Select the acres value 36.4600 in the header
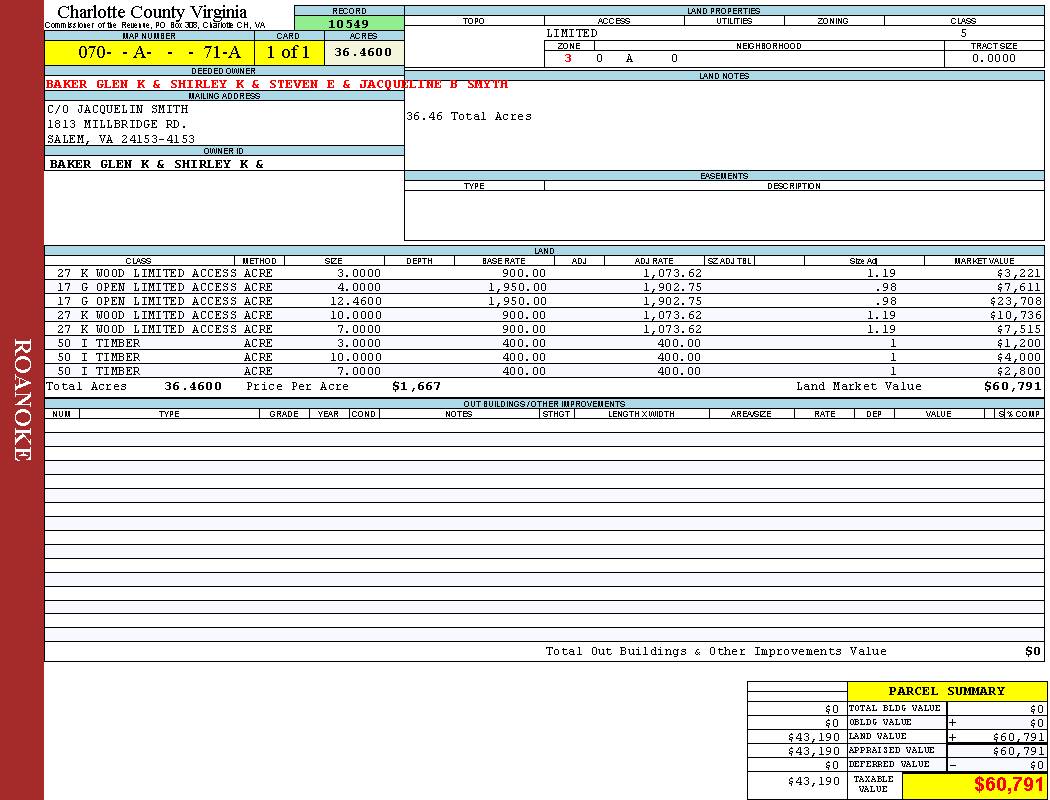 point(363,52)
